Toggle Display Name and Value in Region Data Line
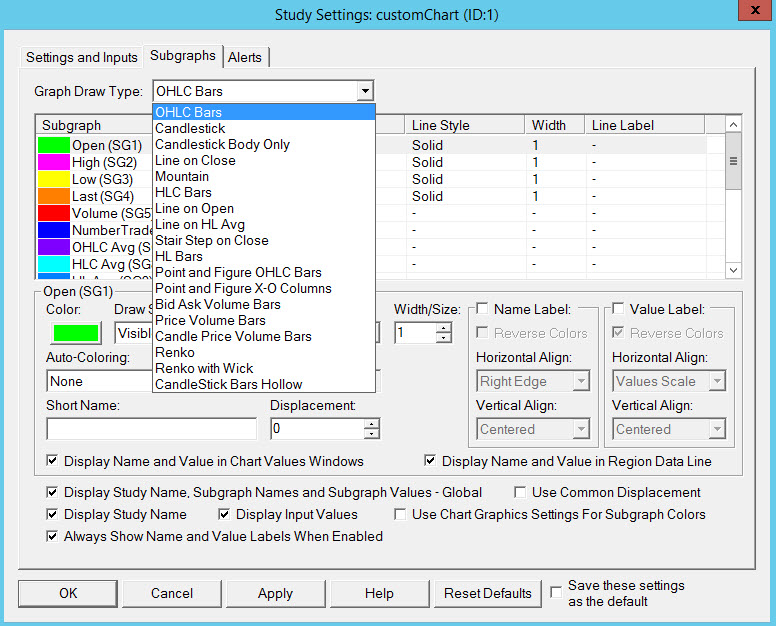 pyautogui.click(x=430, y=461)
